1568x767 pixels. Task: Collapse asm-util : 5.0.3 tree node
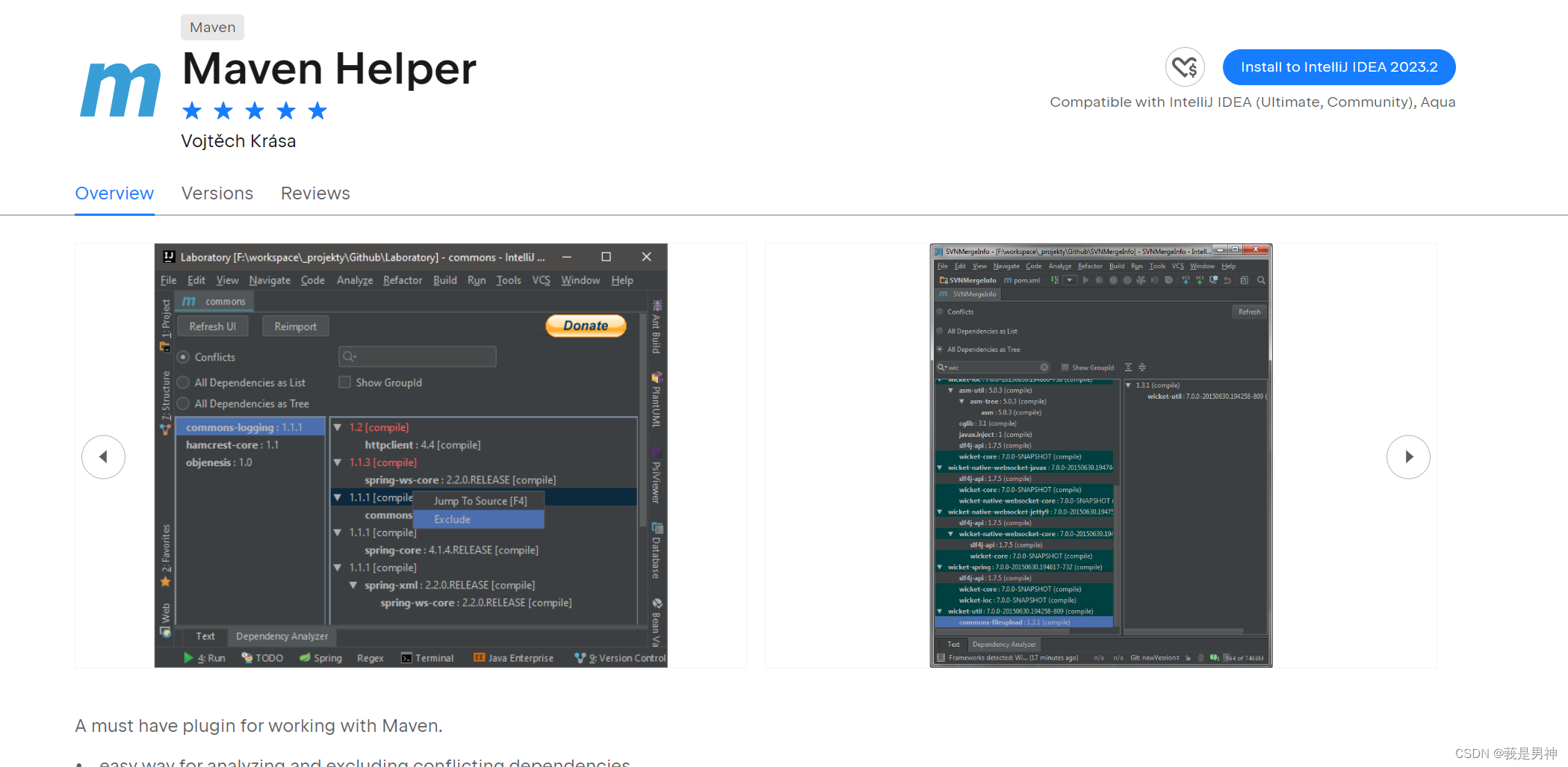point(951,390)
